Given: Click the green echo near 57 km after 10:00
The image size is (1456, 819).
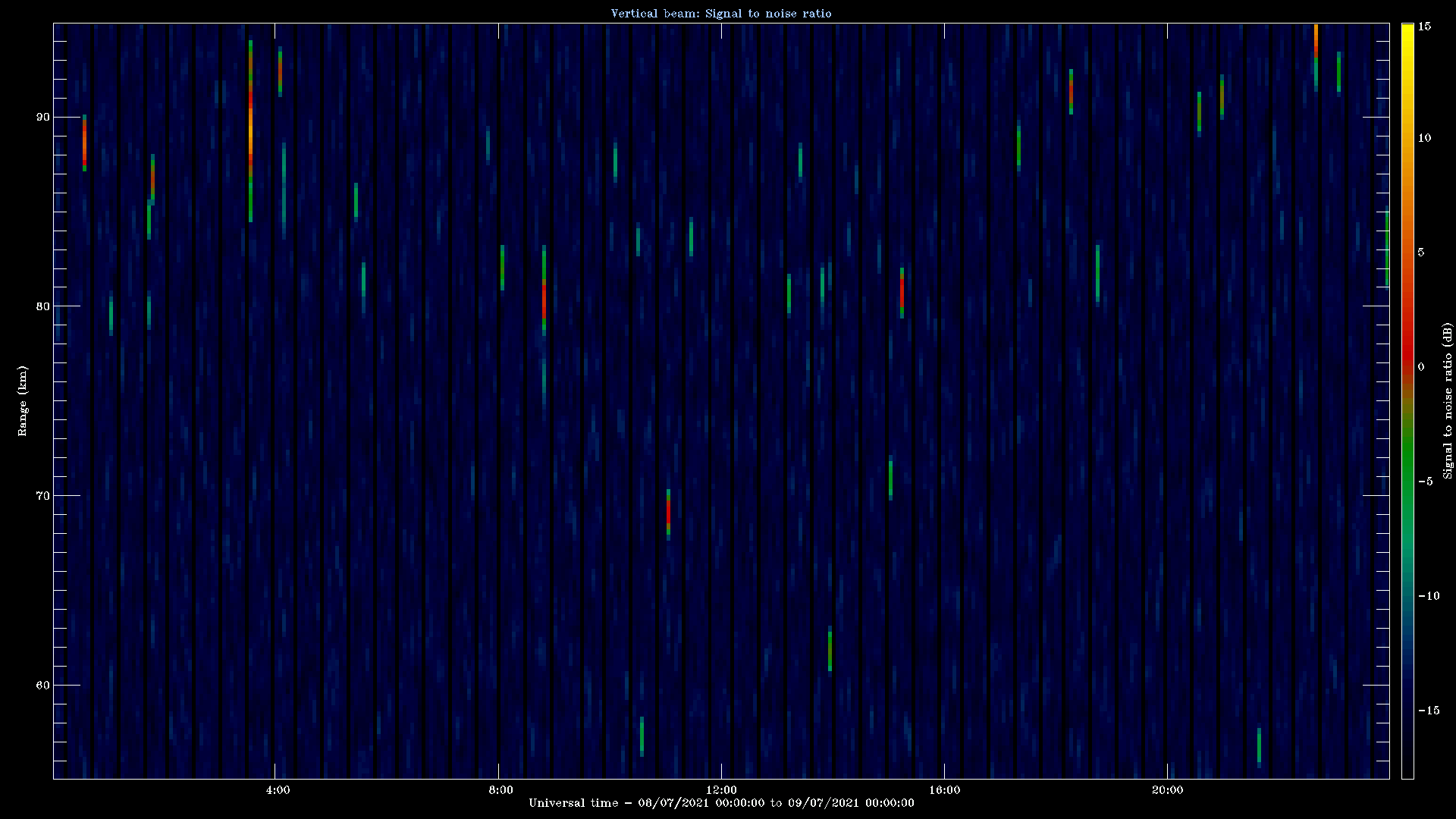Looking at the screenshot, I should click(642, 735).
